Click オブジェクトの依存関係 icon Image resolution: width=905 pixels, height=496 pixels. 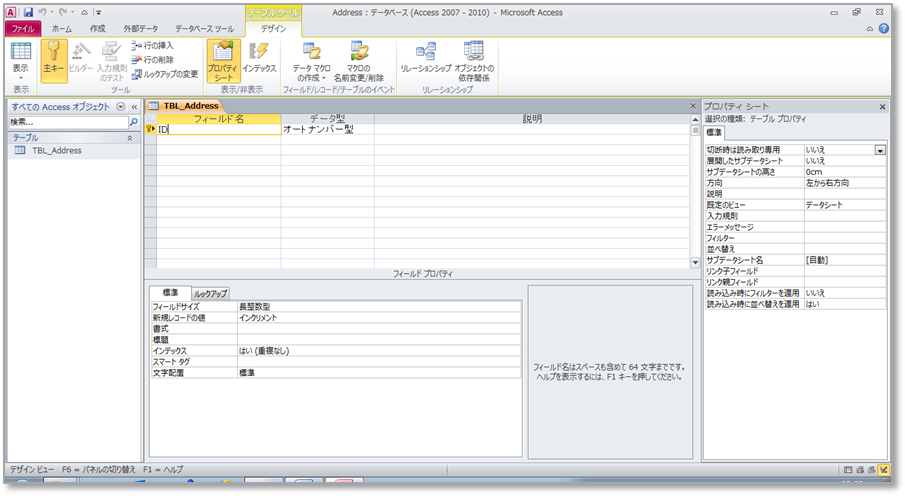[x=474, y=61]
